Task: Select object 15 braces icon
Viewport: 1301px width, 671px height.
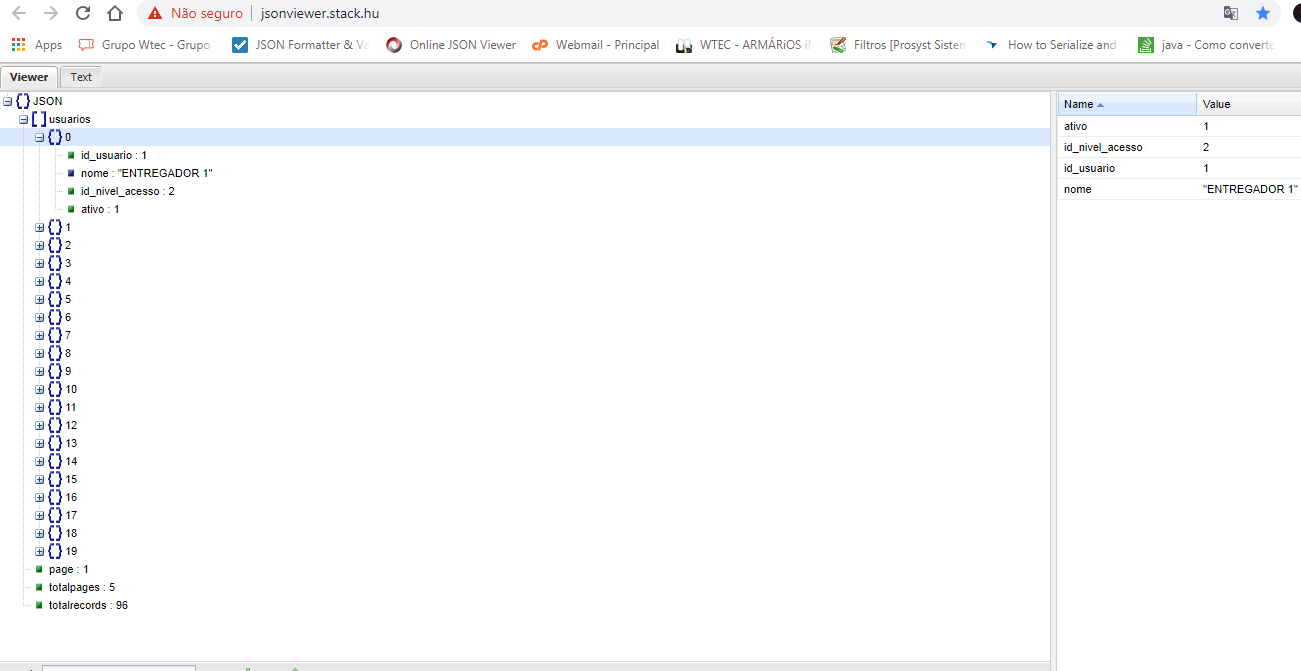Action: [x=55, y=479]
